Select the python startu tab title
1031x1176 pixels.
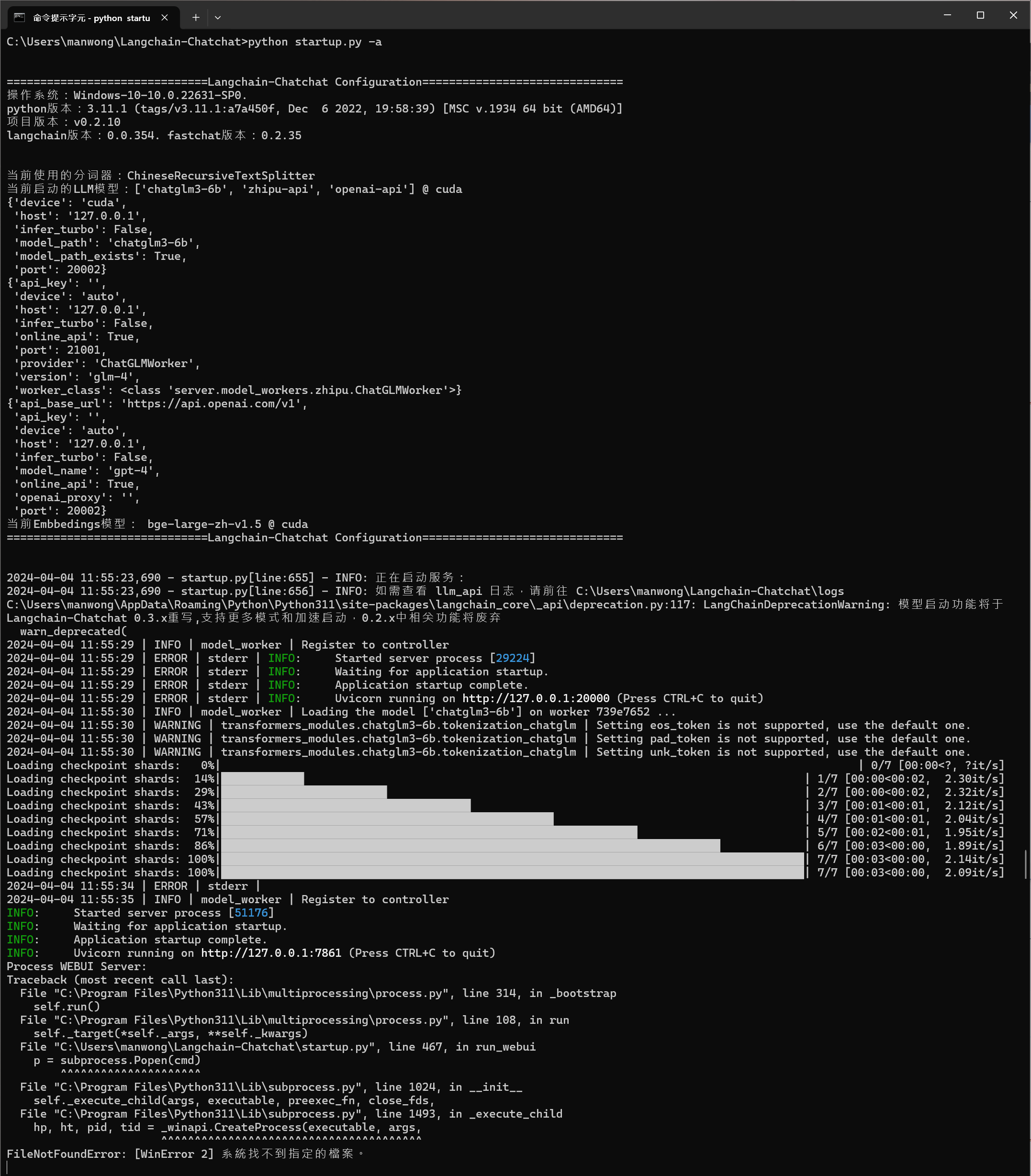tap(91, 18)
